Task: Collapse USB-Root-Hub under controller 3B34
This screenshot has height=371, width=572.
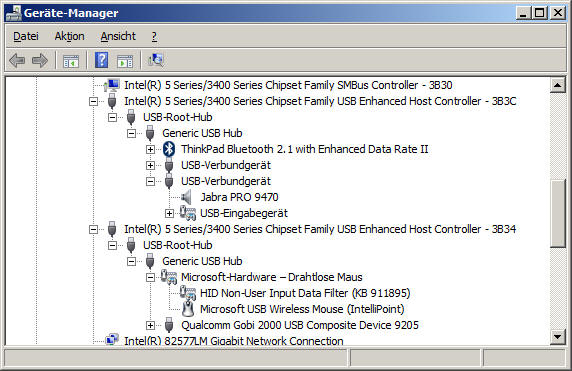Action: tap(112, 246)
